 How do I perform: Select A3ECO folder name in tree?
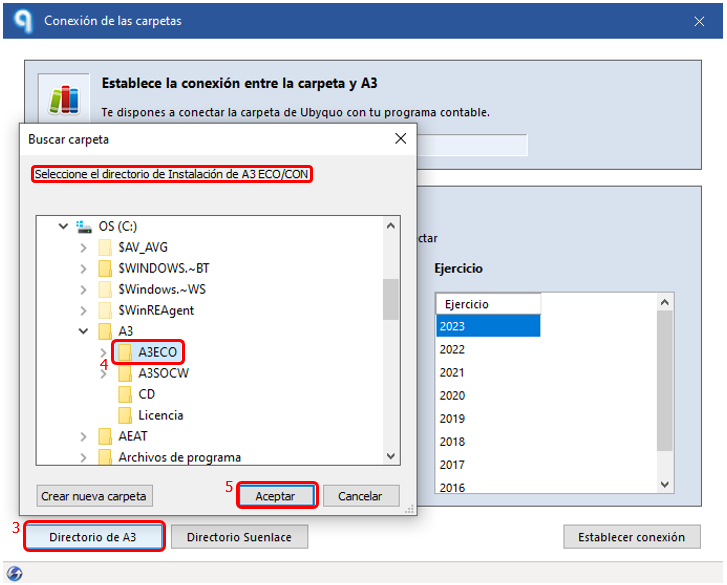pos(158,352)
